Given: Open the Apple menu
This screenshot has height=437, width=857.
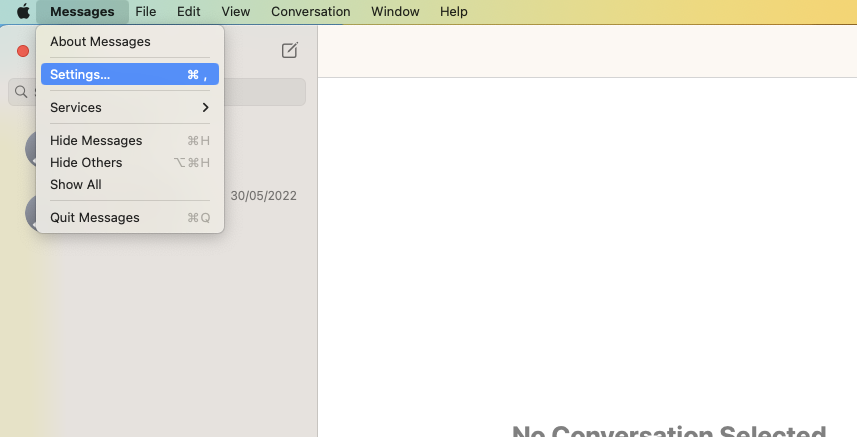Looking at the screenshot, I should (x=23, y=11).
